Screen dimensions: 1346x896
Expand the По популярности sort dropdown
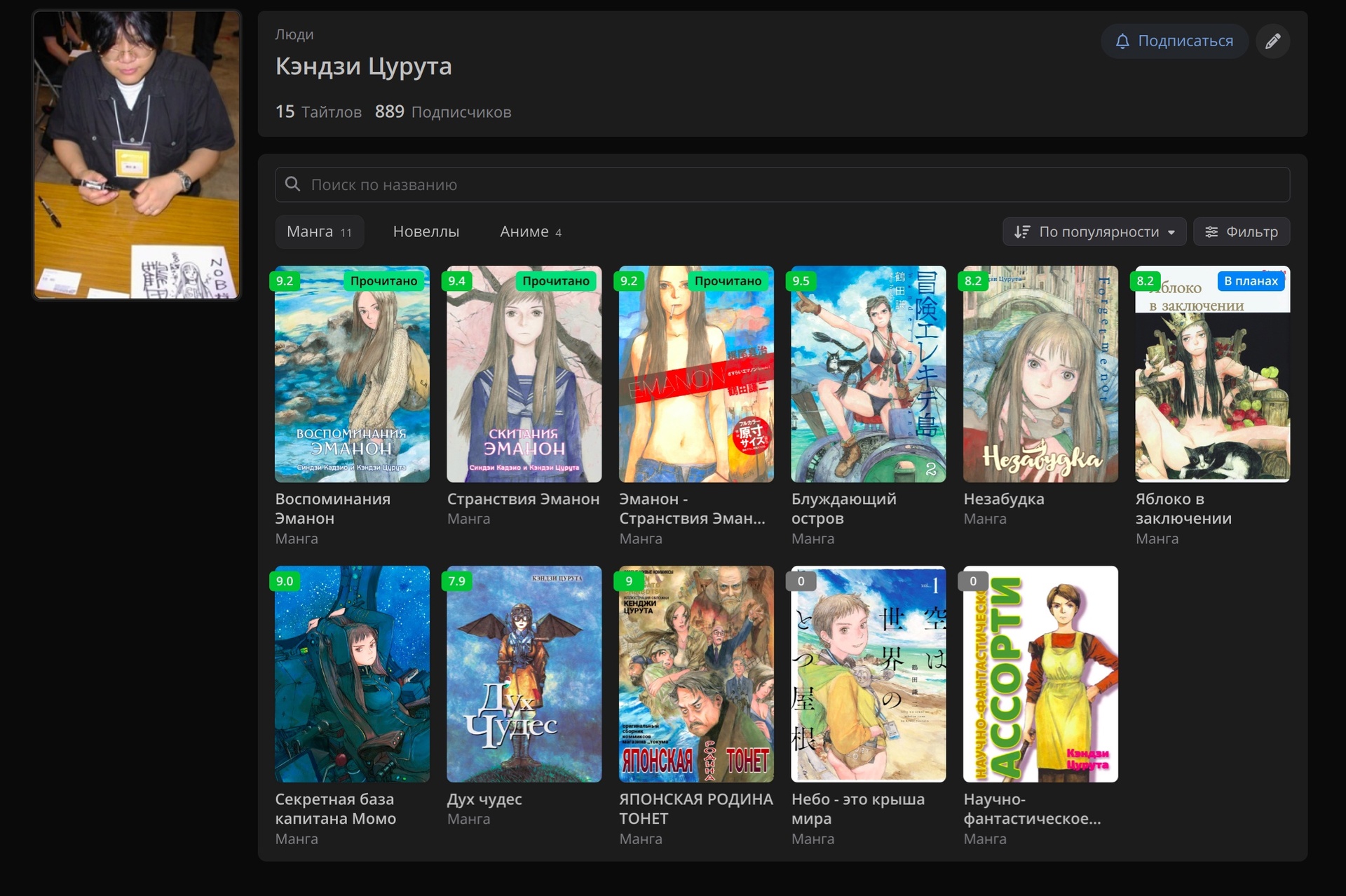coord(1098,232)
